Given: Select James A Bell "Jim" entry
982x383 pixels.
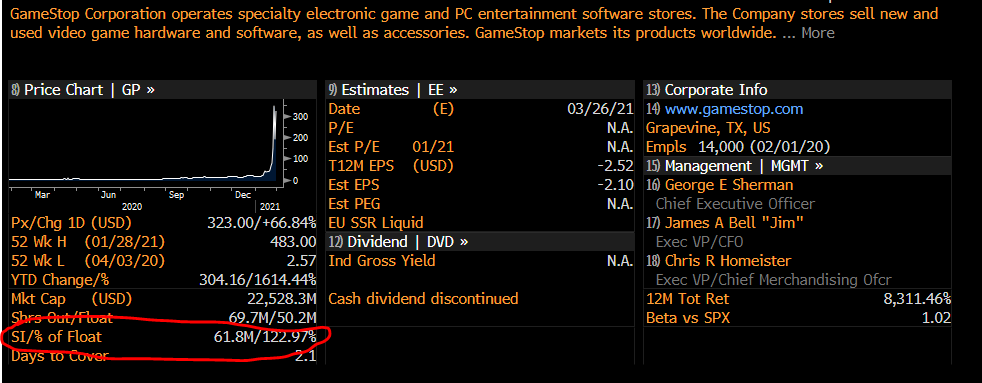Looking at the screenshot, I should [x=734, y=223].
